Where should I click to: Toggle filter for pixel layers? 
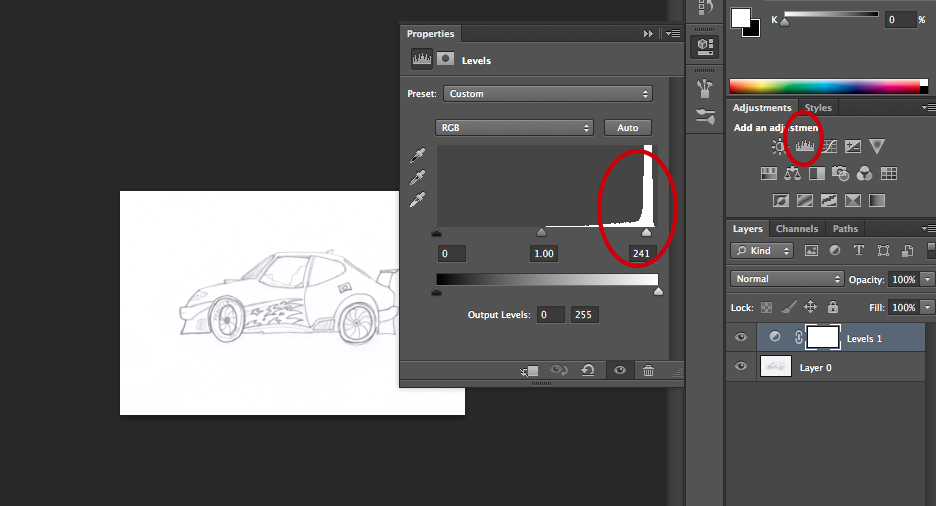point(811,251)
